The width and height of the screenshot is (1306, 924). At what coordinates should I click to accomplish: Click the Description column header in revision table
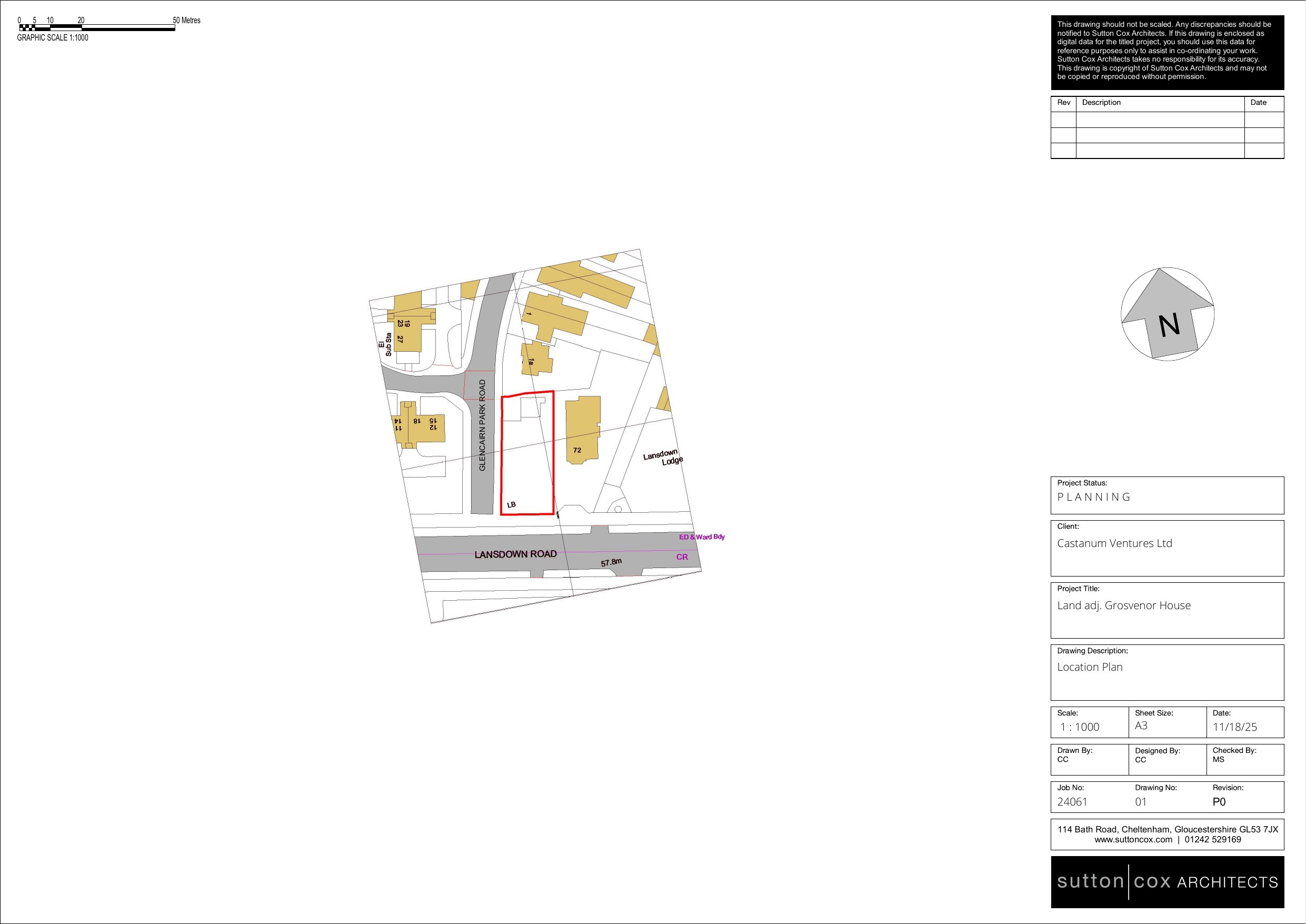tap(1101, 103)
